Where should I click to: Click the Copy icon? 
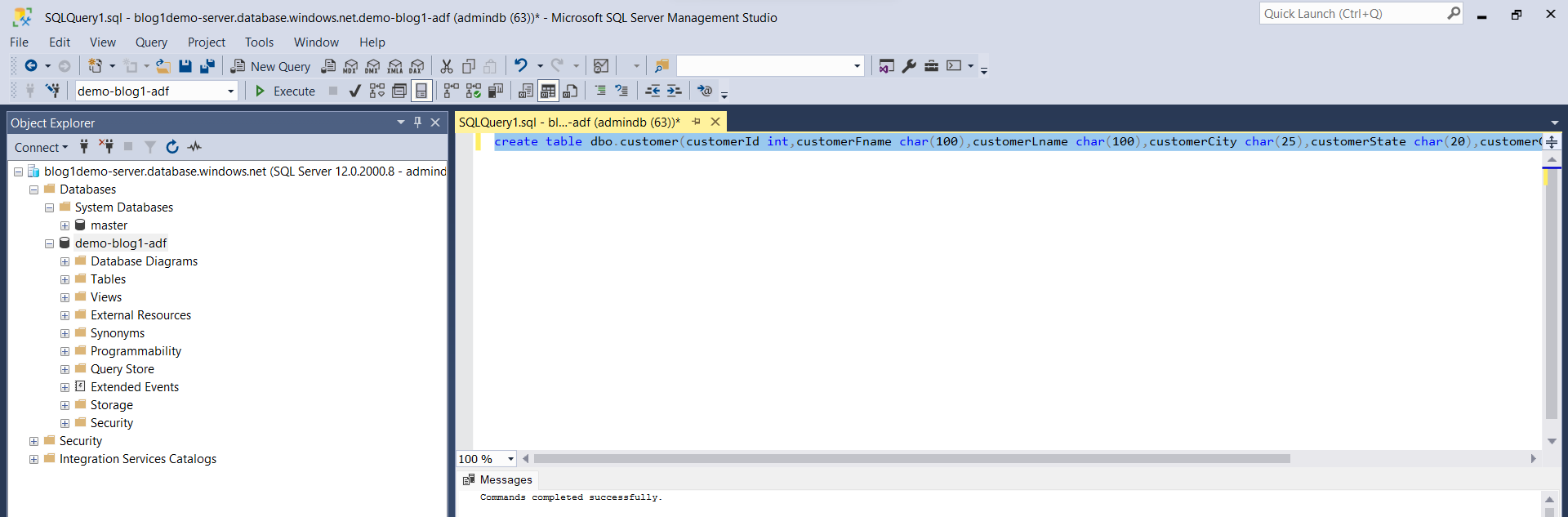469,66
